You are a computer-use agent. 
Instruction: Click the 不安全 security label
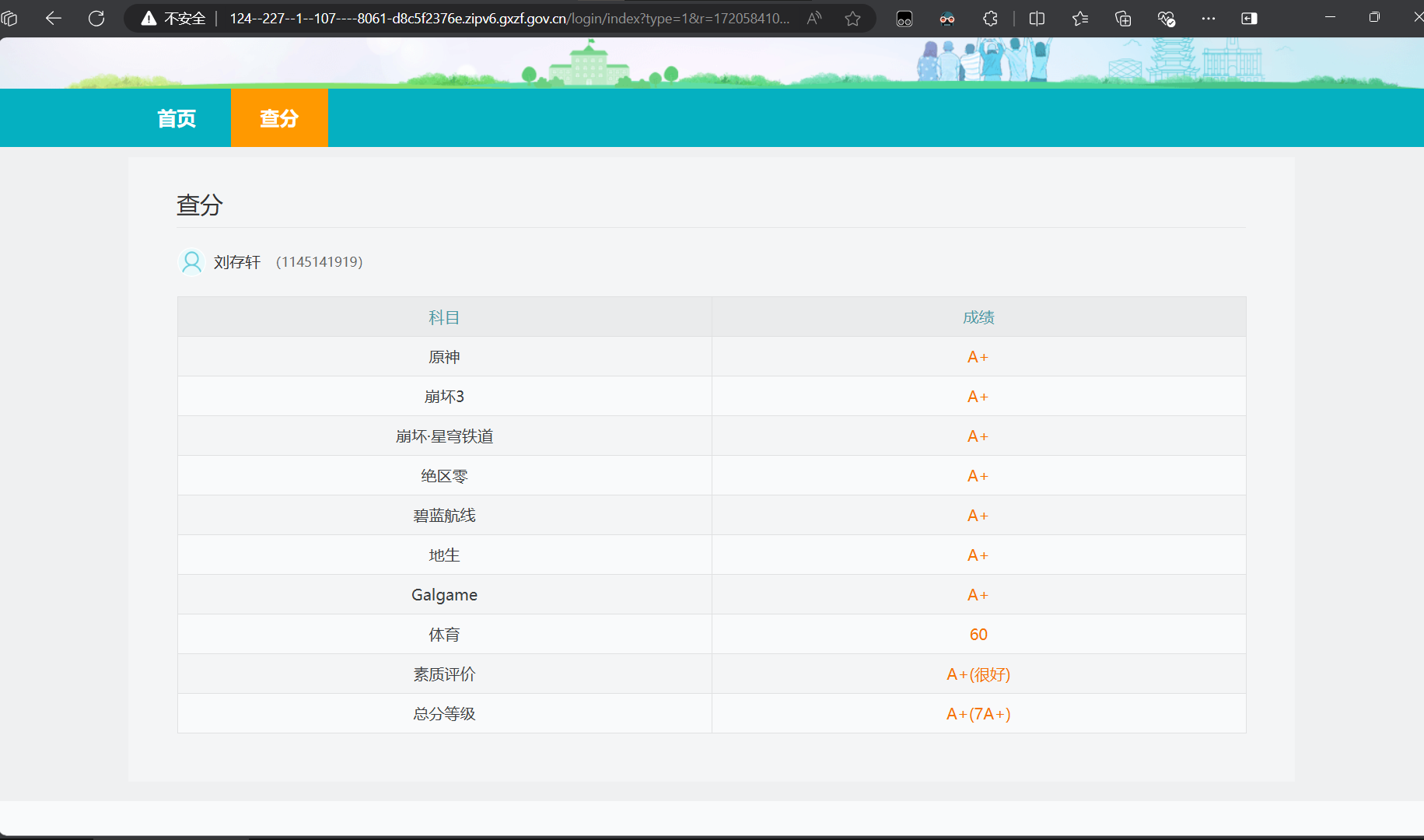(x=185, y=18)
